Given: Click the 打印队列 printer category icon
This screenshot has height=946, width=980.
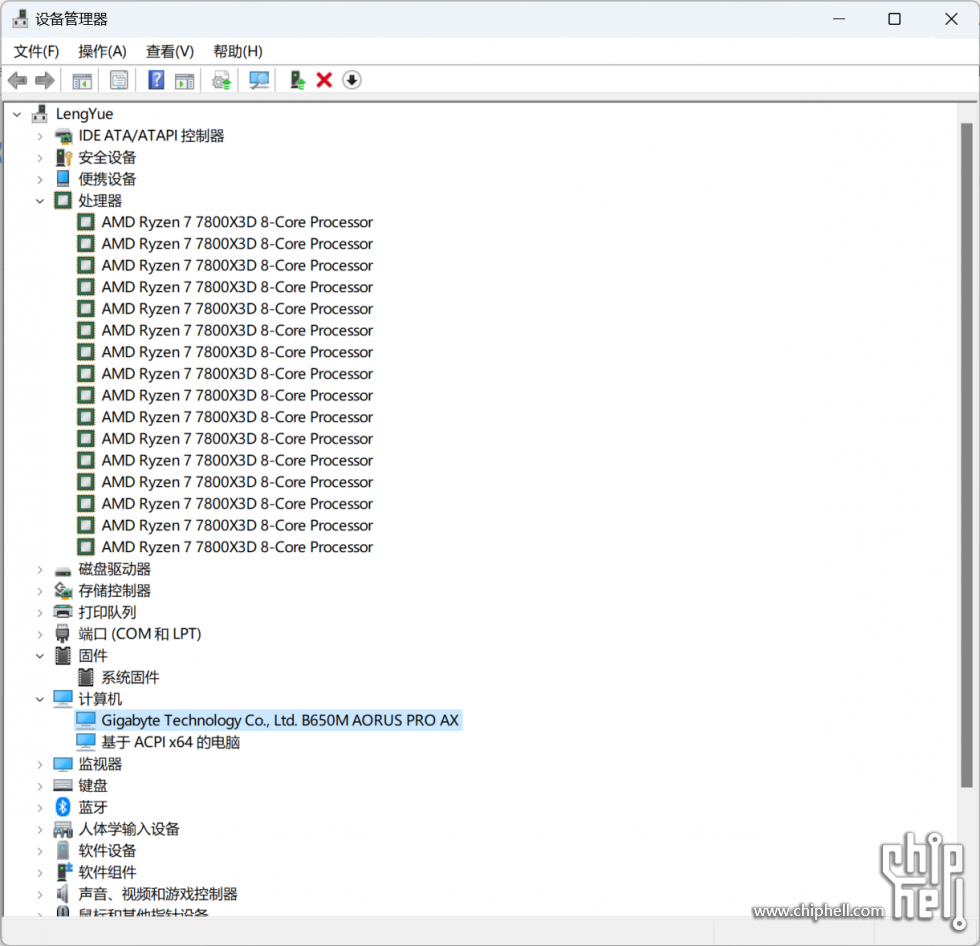Looking at the screenshot, I should click(63, 612).
